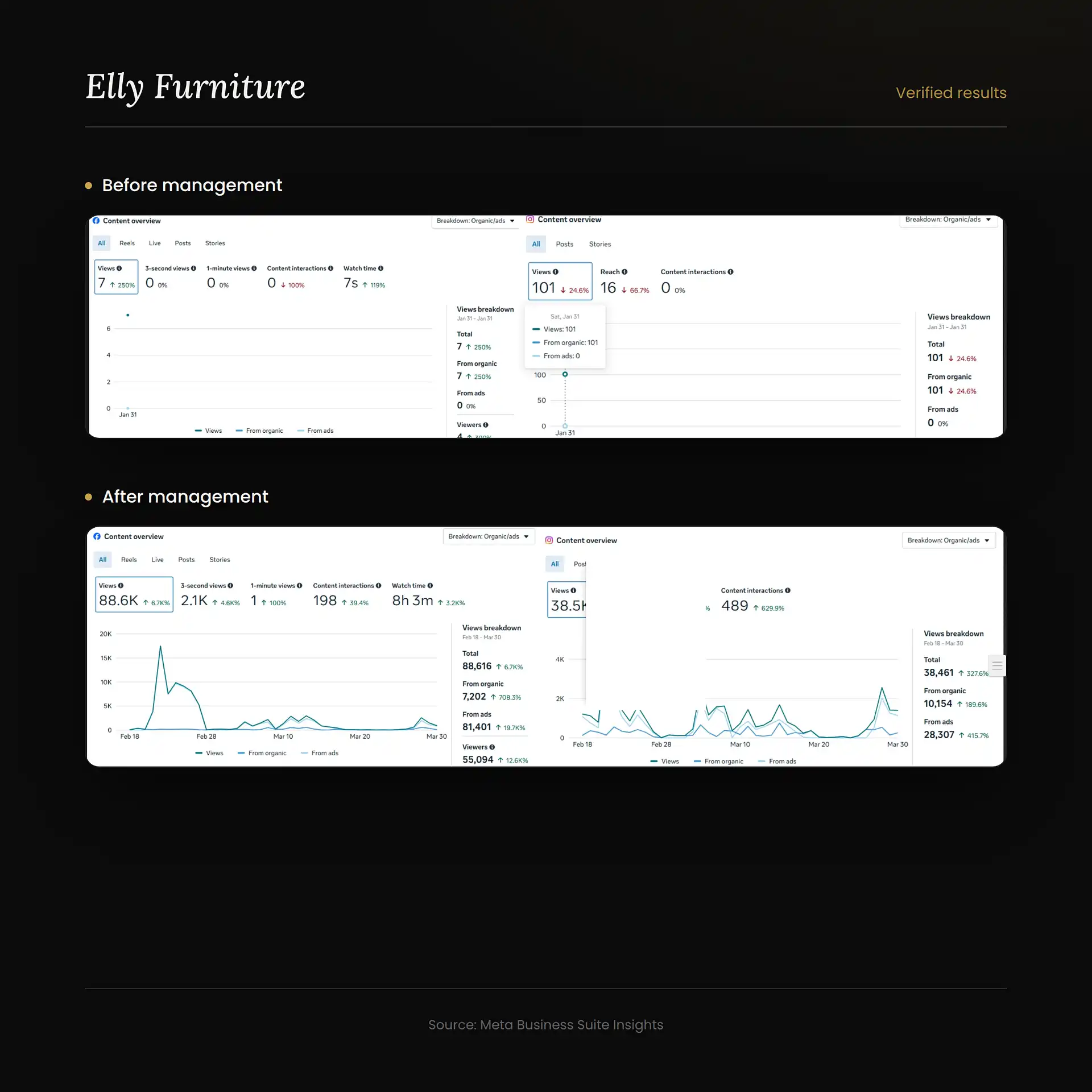Screen dimensions: 1092x1092
Task: Select the Watch time 8h 3m metric
Action: point(428,594)
